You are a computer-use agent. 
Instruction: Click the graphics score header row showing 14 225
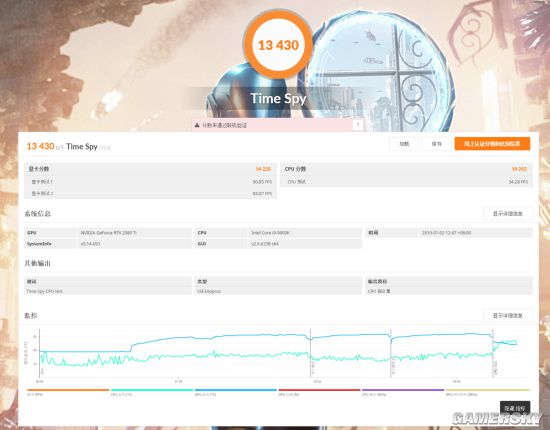pos(150,169)
